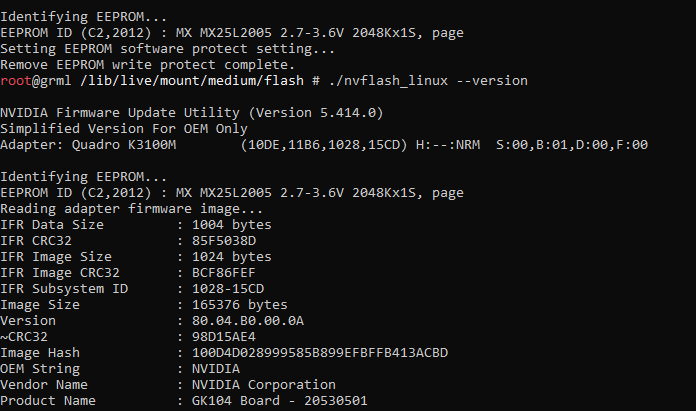This screenshot has width=696, height=411.
Task: Click the Remove EEPROM write protect complete line
Action: coord(147,65)
